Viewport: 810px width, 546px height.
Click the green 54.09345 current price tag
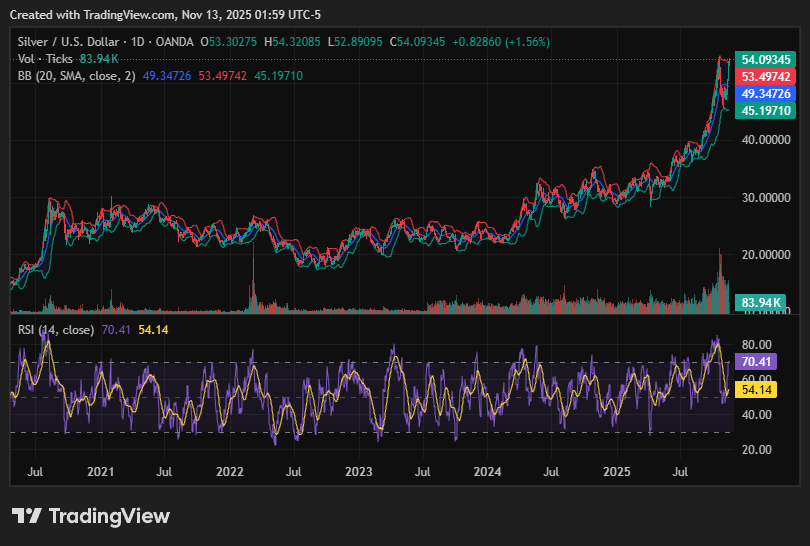tap(765, 60)
